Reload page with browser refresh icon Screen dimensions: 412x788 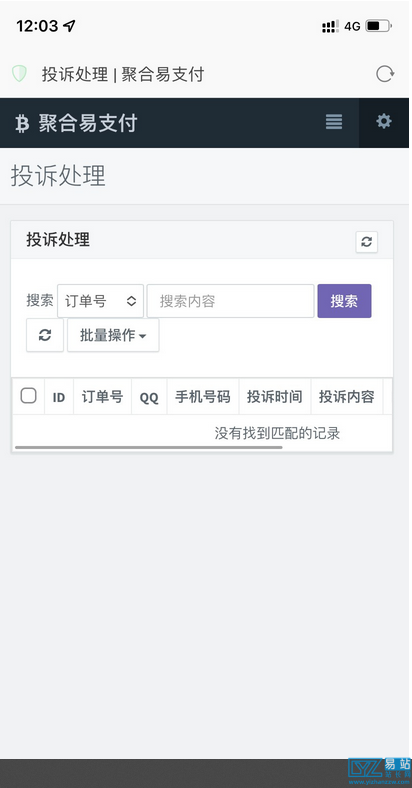point(385,74)
